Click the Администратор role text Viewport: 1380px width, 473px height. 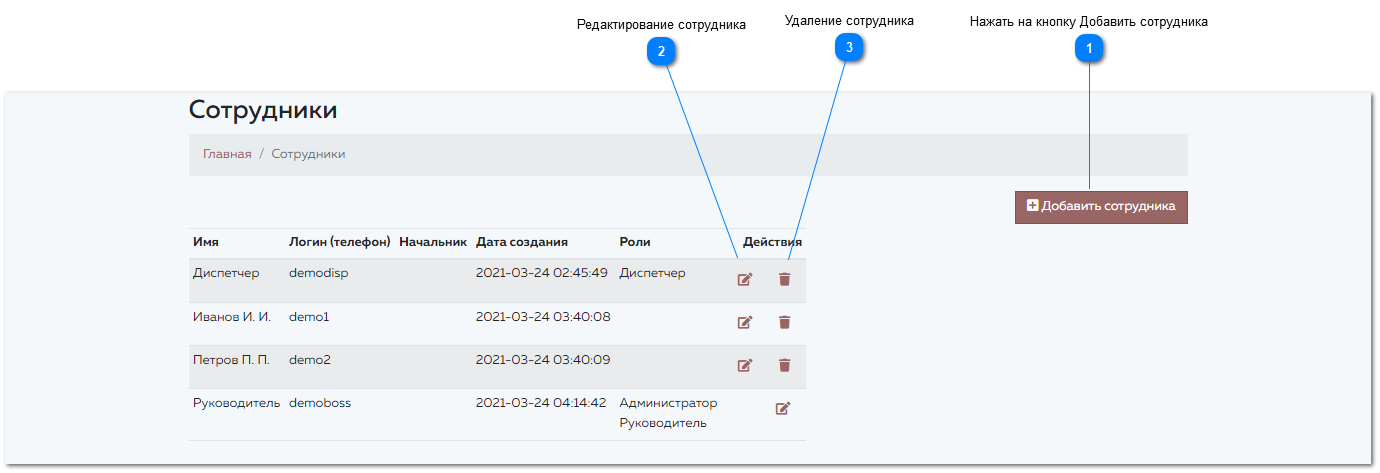pyautogui.click(x=668, y=403)
